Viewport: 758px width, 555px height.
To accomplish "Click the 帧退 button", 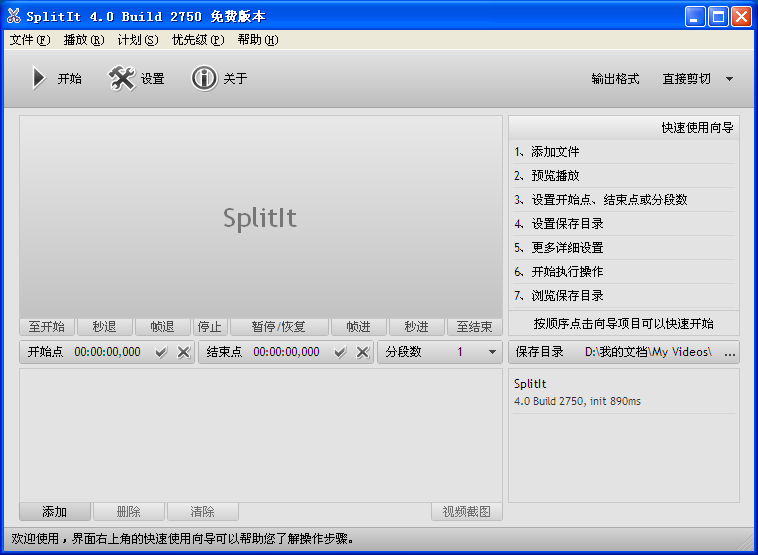I will click(x=162, y=327).
